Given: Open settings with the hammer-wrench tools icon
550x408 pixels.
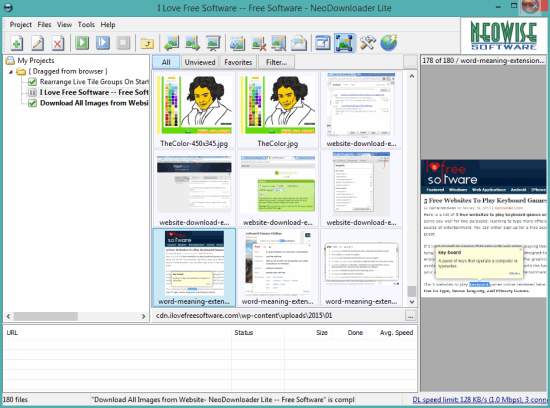Looking at the screenshot, I should pyautogui.click(x=367, y=43).
